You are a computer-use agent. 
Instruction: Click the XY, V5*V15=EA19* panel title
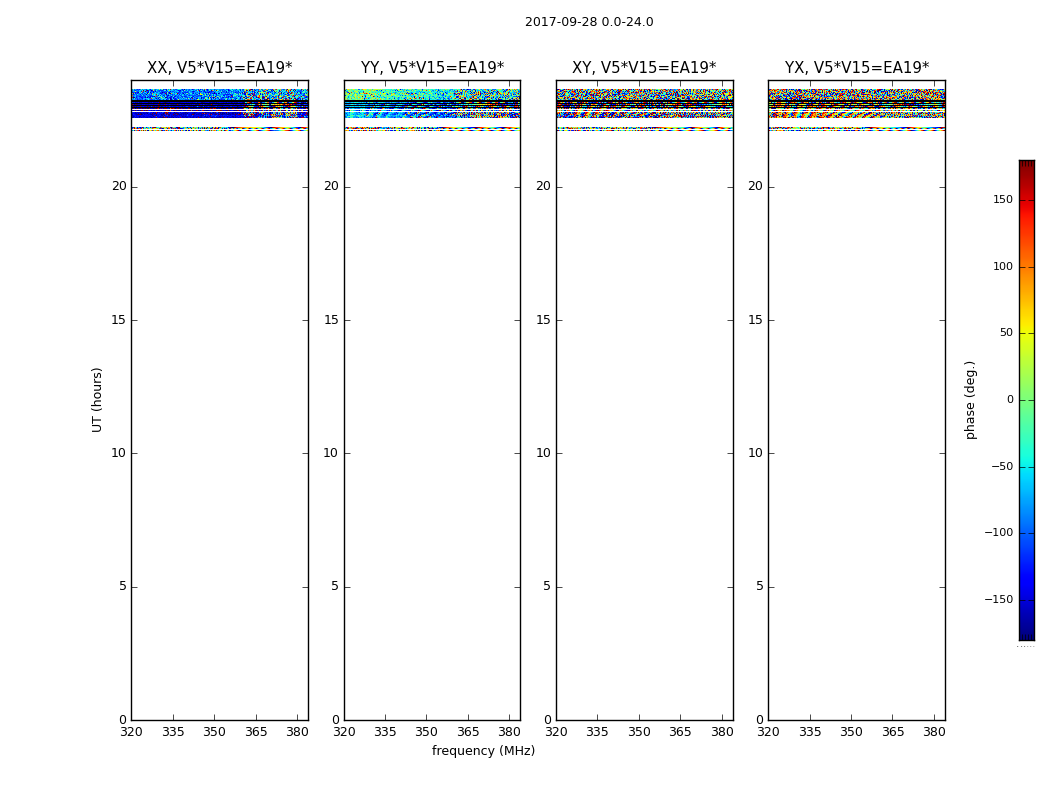(644, 68)
